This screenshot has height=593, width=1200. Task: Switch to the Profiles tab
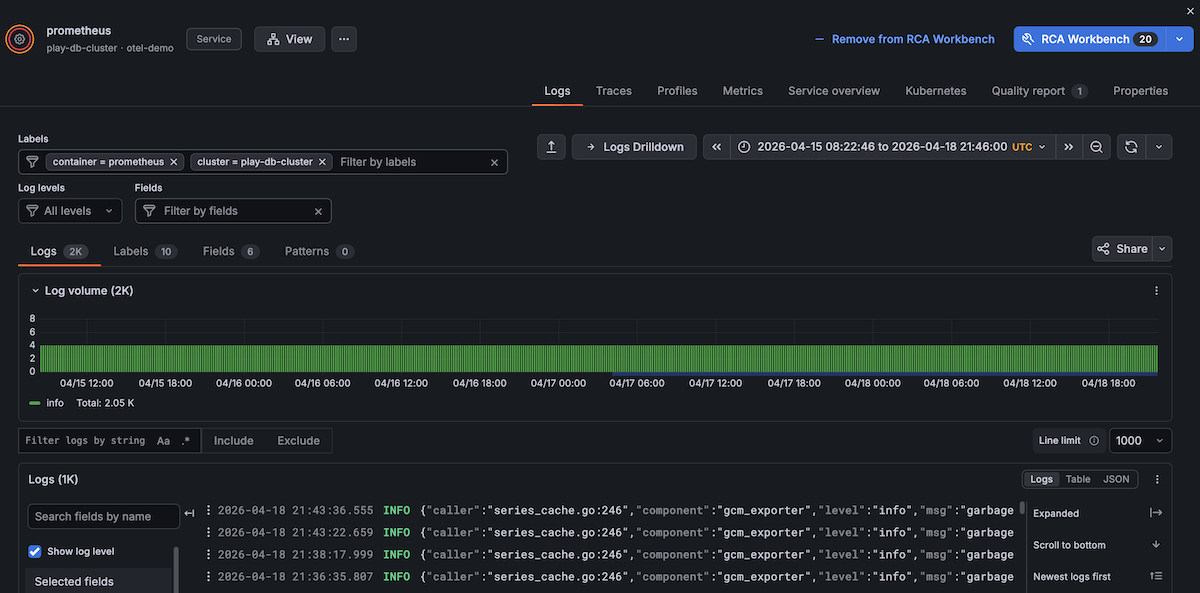pos(677,91)
